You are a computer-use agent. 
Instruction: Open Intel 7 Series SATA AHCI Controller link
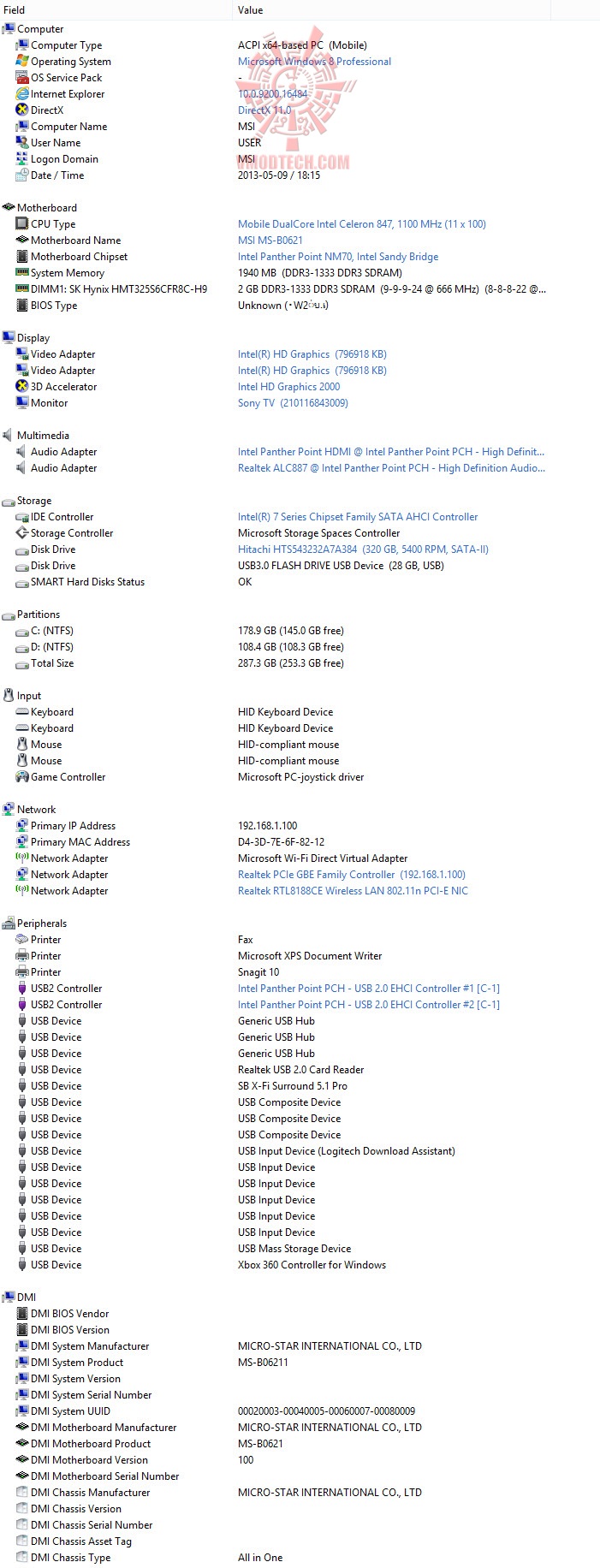click(x=358, y=517)
